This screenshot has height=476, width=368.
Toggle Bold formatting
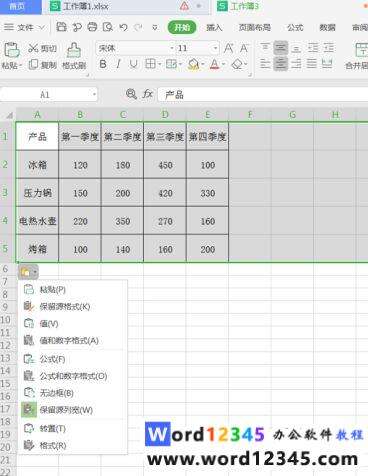click(103, 64)
